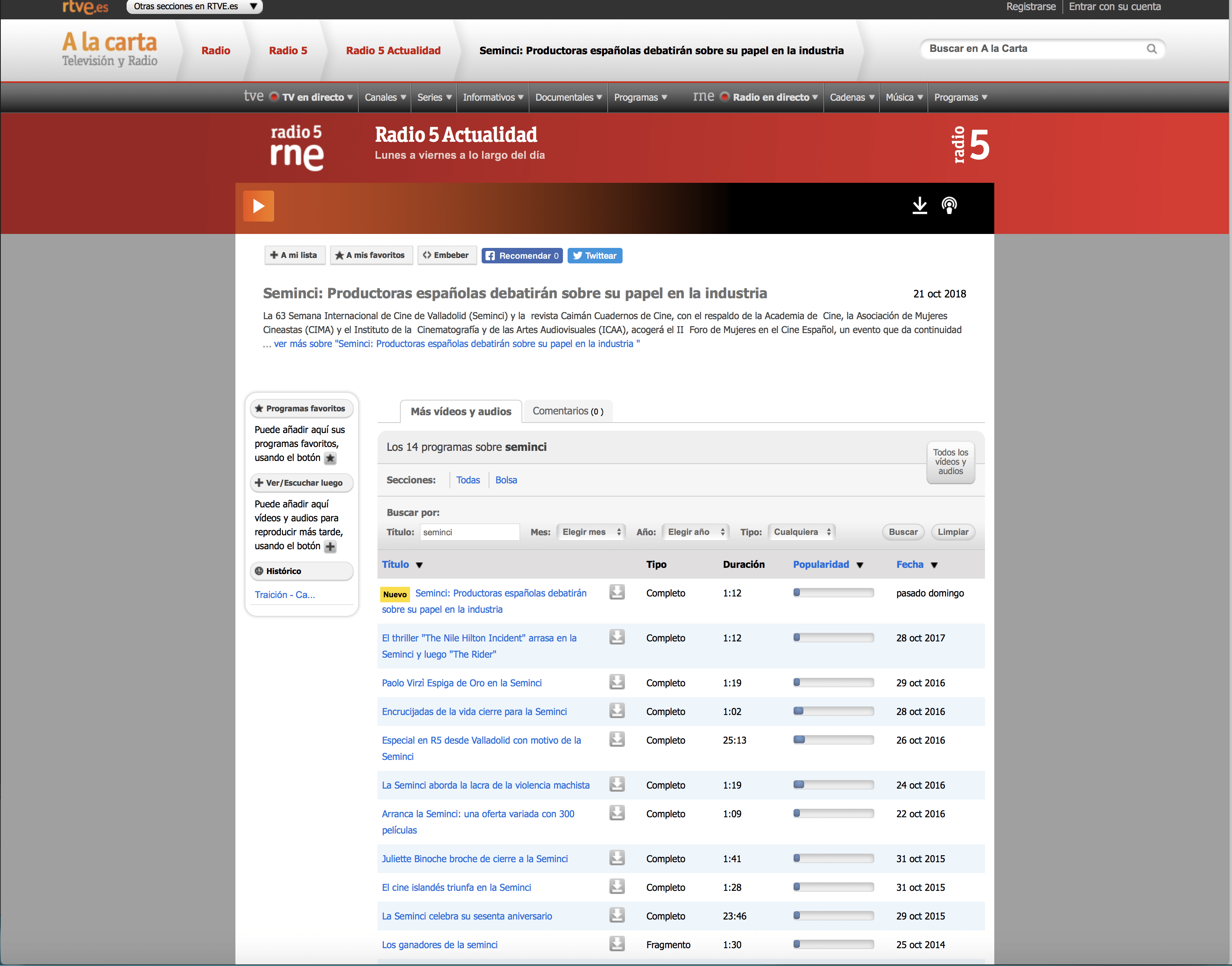This screenshot has height=966, width=1232.
Task: Open the "ver más sobre Seminci" link
Action: click(x=457, y=344)
